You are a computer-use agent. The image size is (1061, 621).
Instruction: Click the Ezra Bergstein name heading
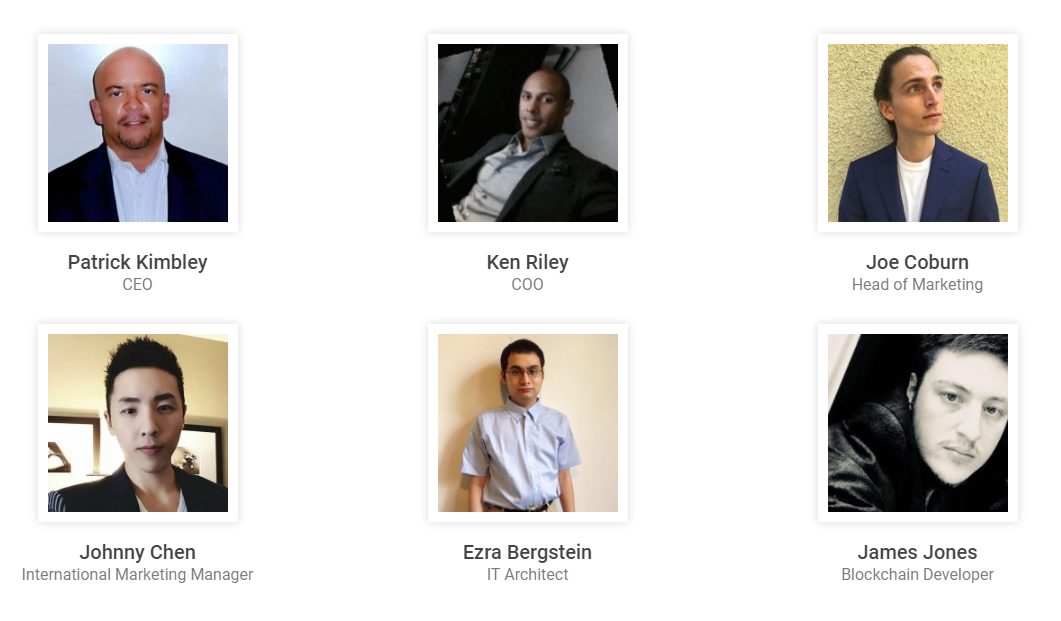tap(527, 553)
